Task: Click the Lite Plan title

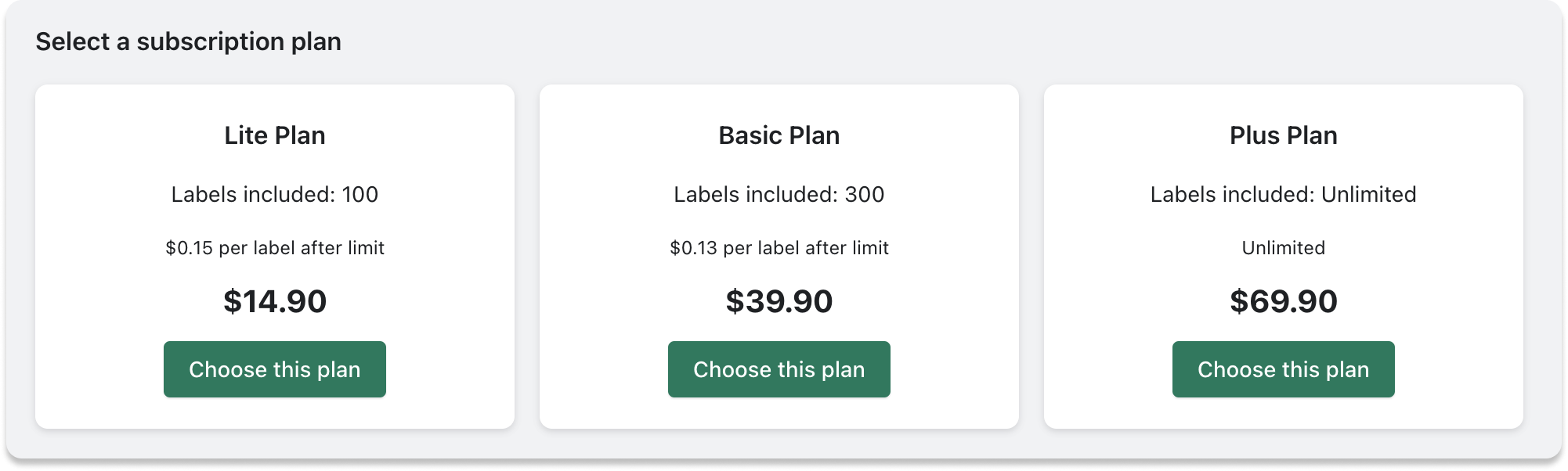Action: point(275,135)
